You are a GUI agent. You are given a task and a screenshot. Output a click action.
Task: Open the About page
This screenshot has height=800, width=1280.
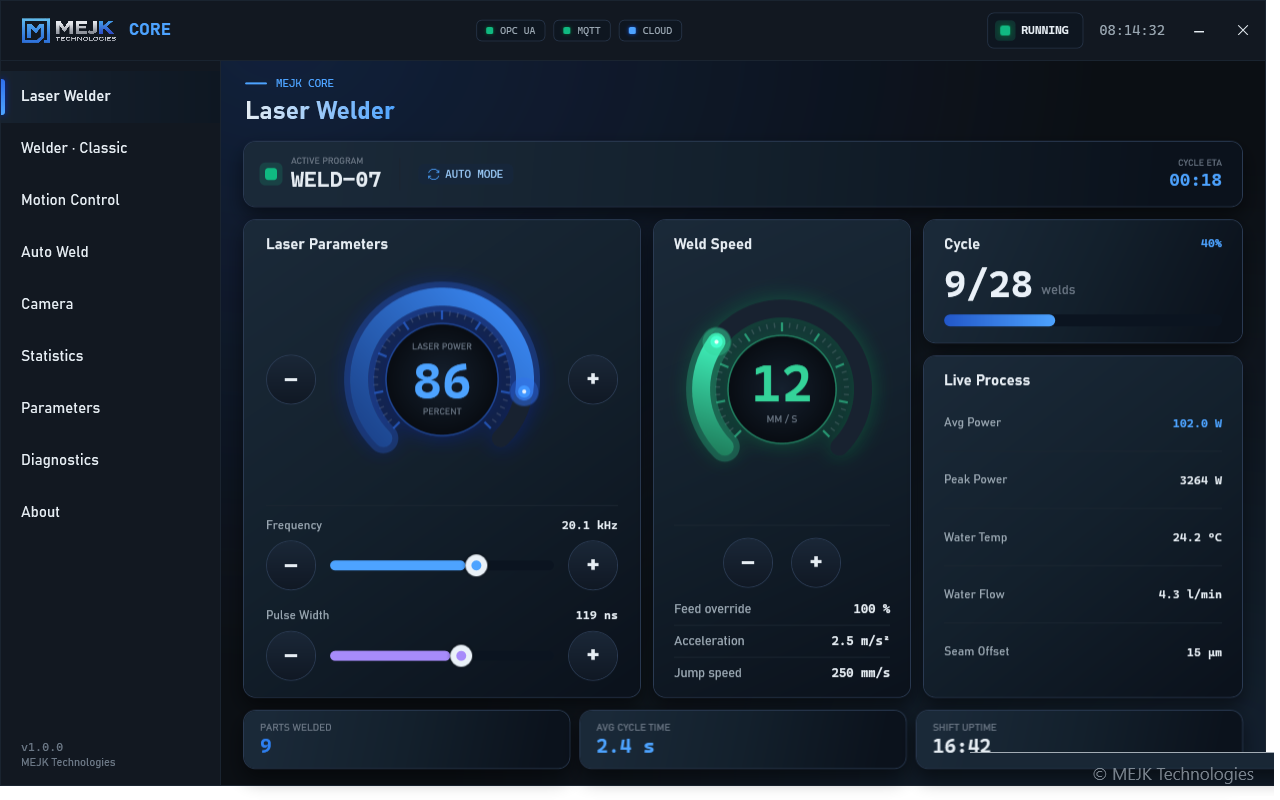point(110,512)
